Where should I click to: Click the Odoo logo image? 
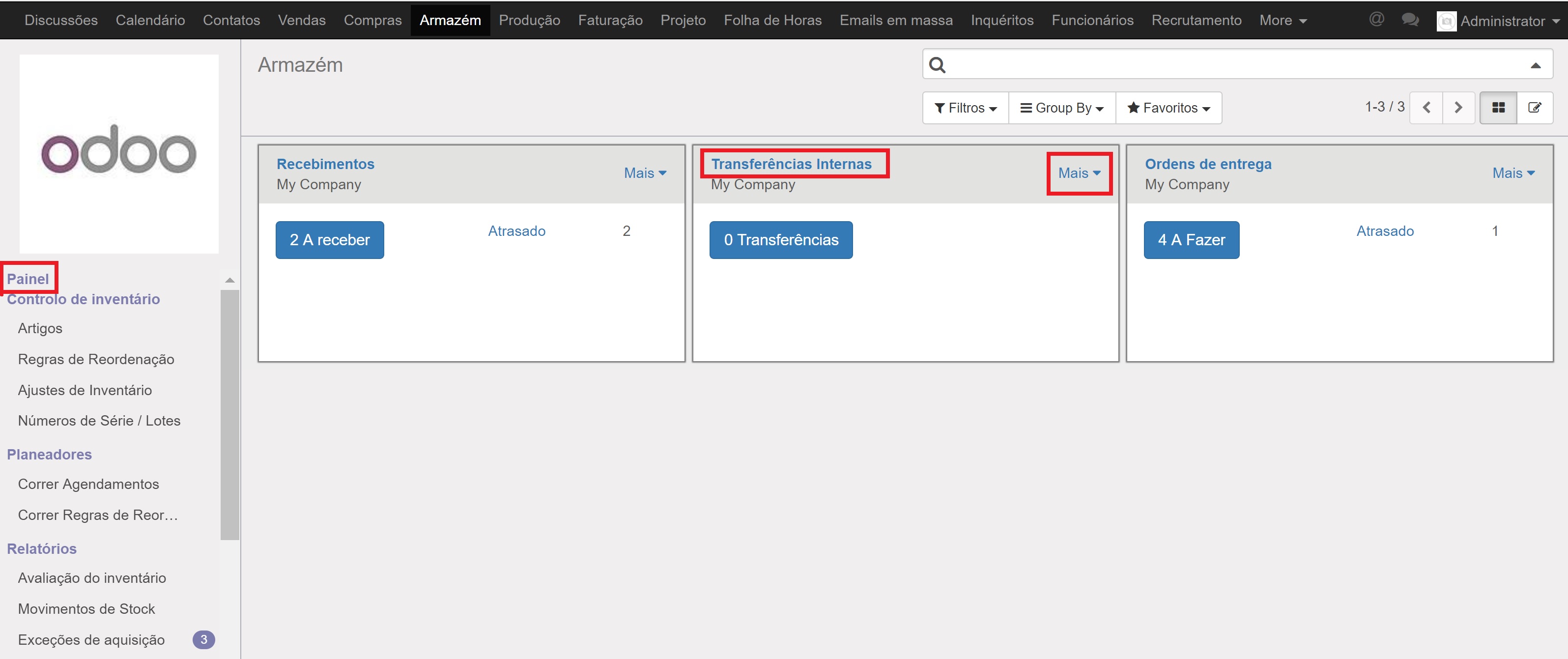tap(119, 153)
